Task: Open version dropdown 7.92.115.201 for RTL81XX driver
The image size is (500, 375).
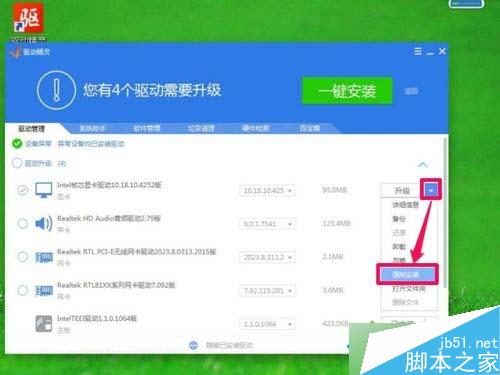Action: [x=267, y=290]
